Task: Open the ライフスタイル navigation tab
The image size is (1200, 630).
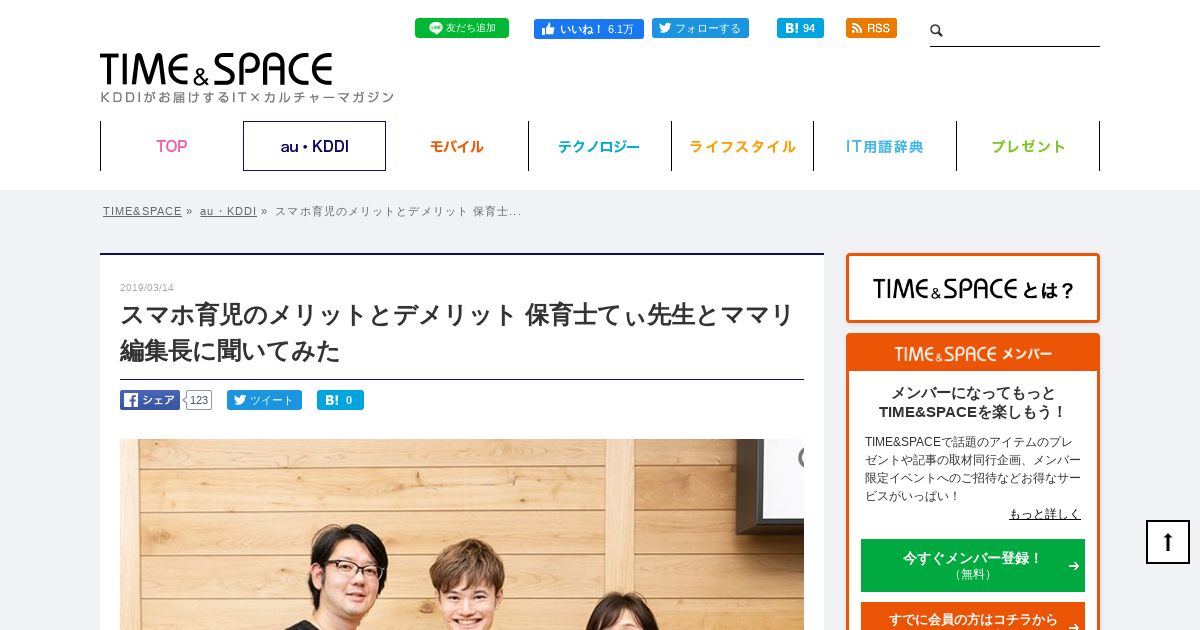Action: [742, 146]
